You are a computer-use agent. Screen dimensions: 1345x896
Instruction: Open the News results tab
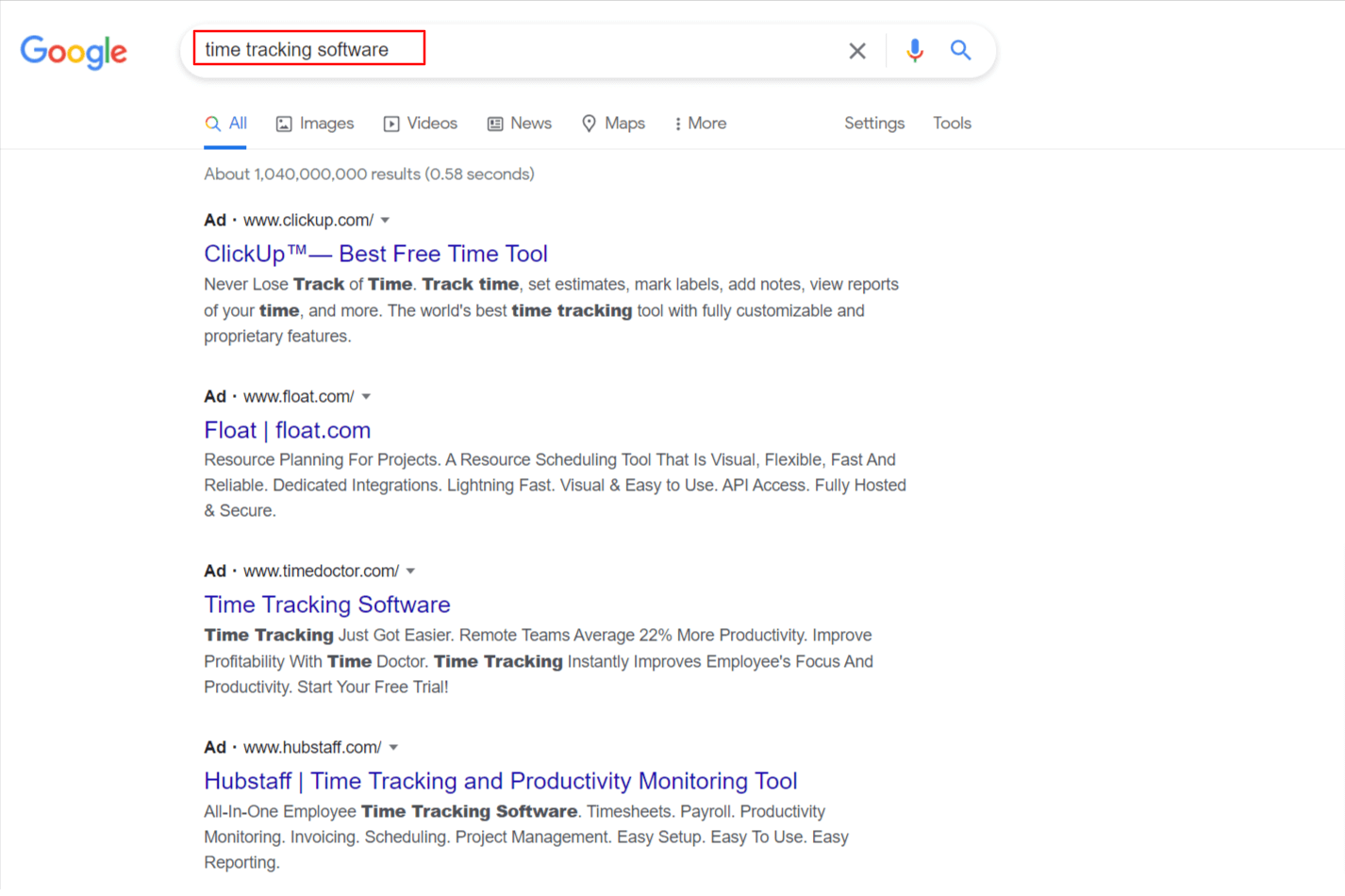coord(520,124)
